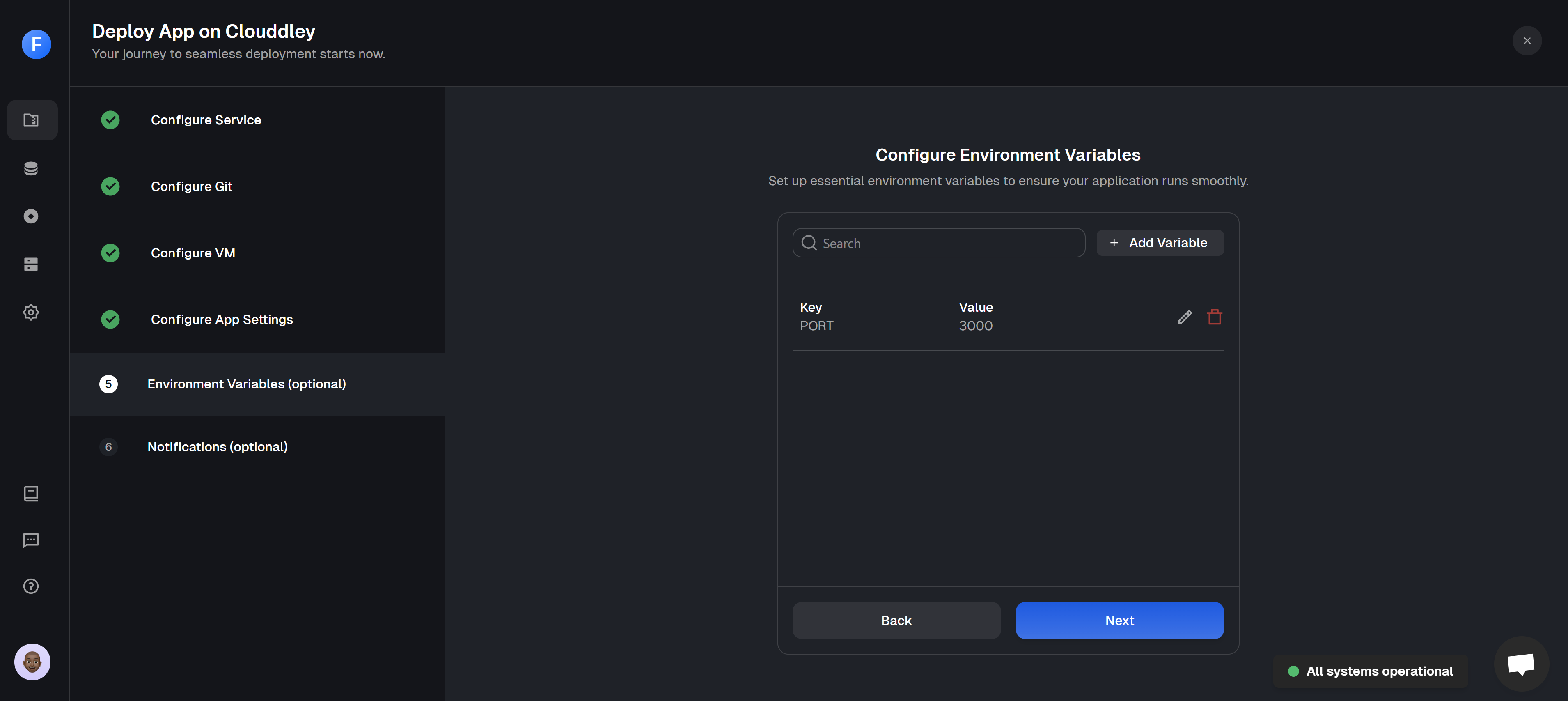
Task: Click the Search variables field
Action: [938, 242]
